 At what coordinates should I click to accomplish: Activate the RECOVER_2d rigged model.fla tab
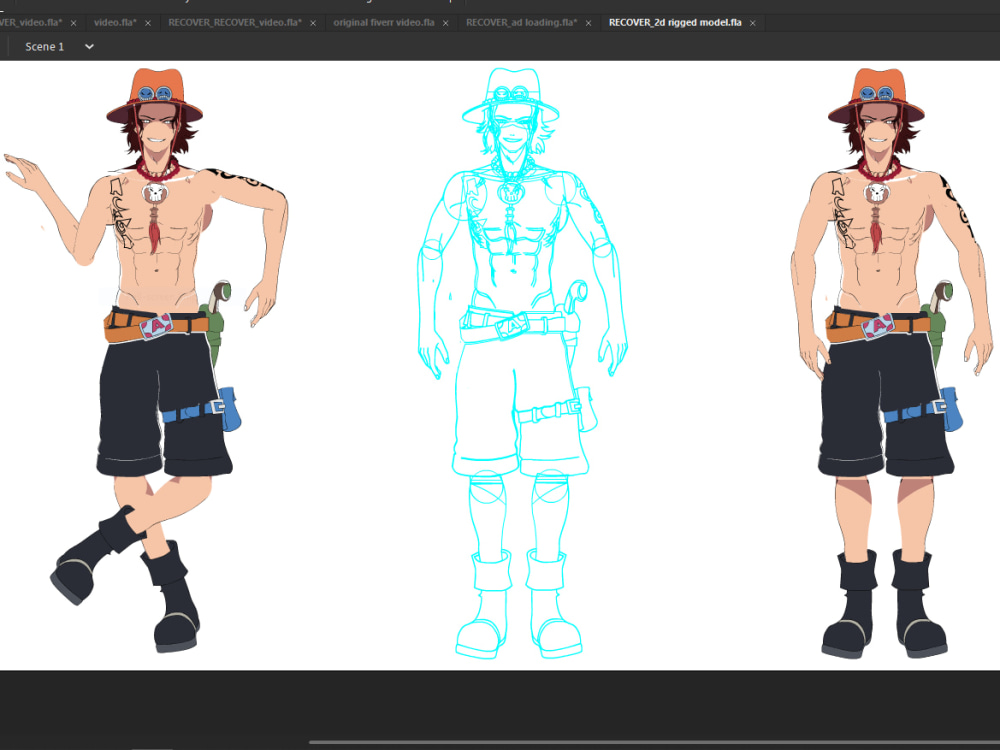point(674,21)
